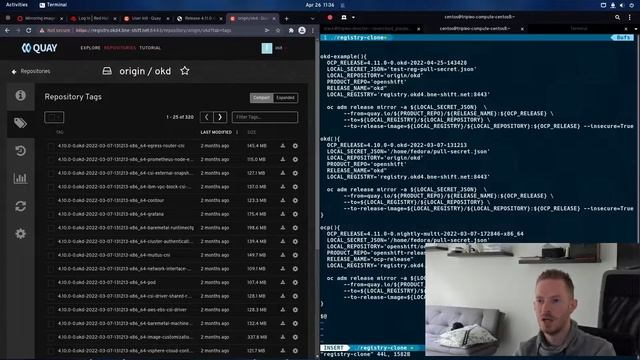This screenshot has width=640, height=360.
Task: Select the cluster-authenticati... tag checkbox
Action: (x=51, y=242)
